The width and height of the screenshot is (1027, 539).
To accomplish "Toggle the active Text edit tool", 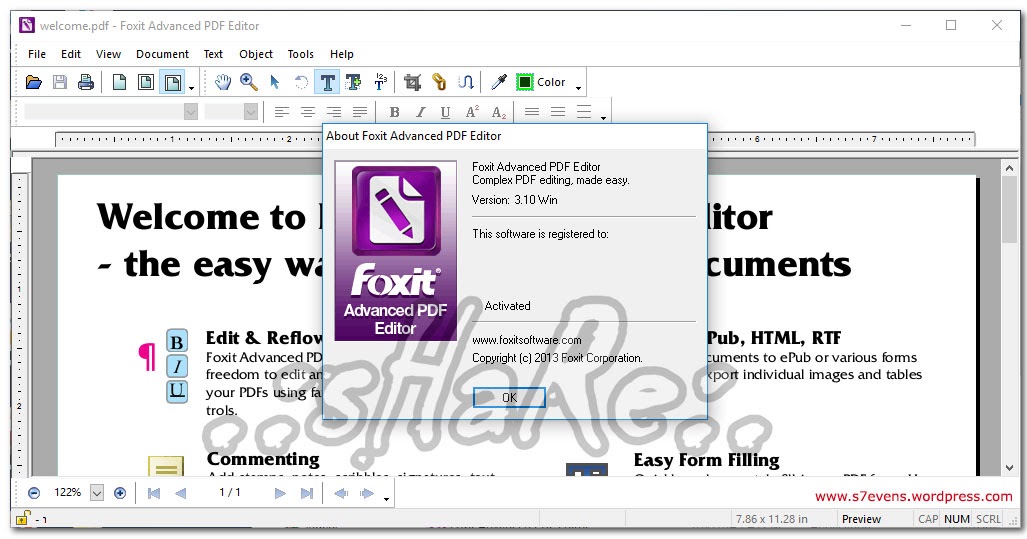I will point(327,83).
